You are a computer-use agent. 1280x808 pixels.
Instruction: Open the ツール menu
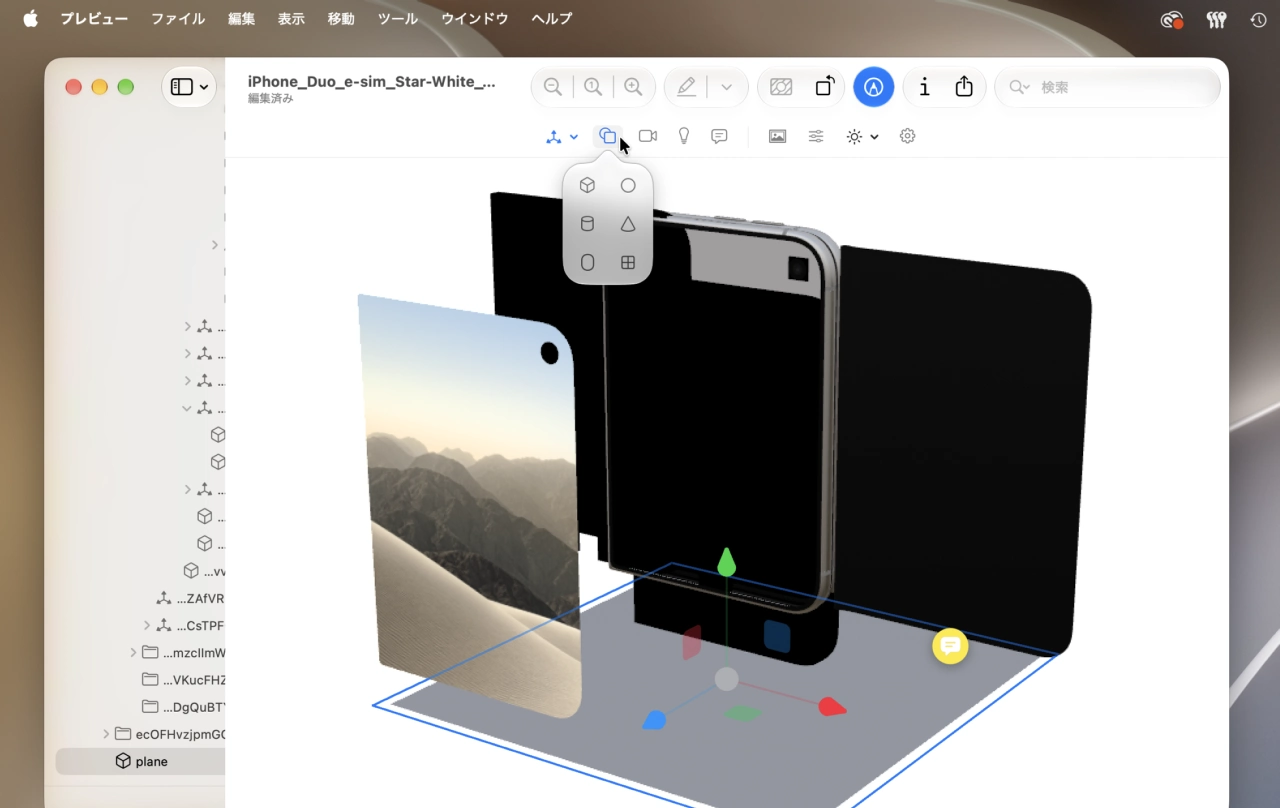pyautogui.click(x=398, y=19)
